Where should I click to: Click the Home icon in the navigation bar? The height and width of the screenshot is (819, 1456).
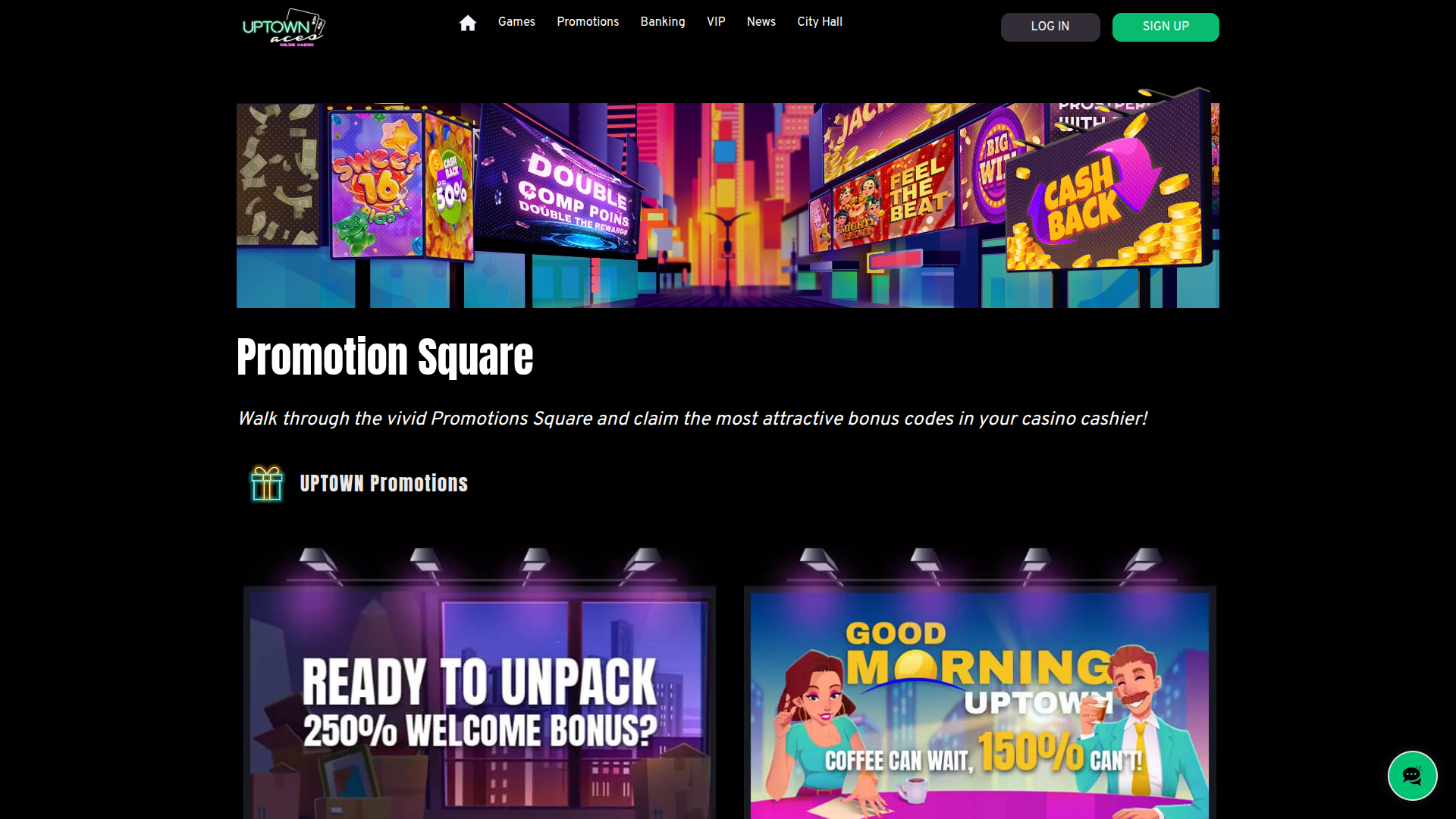click(x=467, y=22)
